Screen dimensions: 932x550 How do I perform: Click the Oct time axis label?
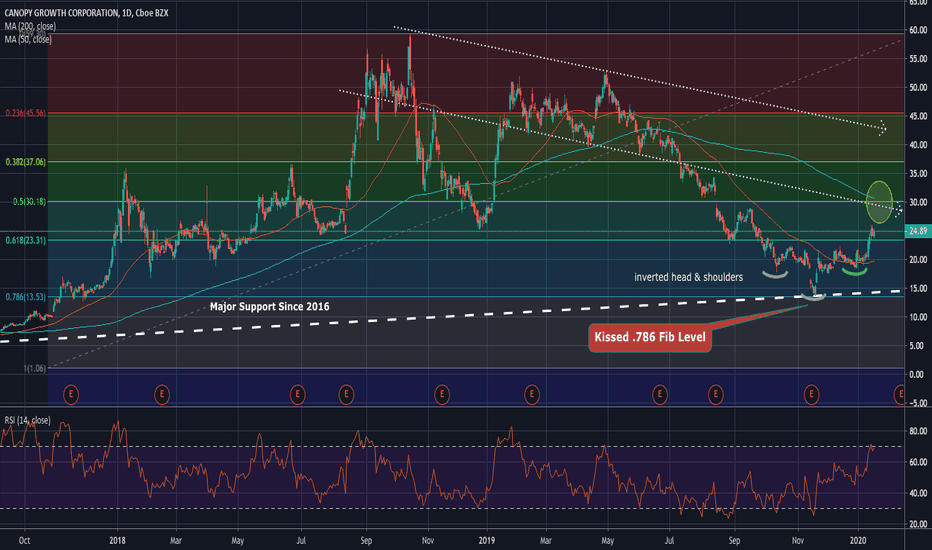point(24,540)
